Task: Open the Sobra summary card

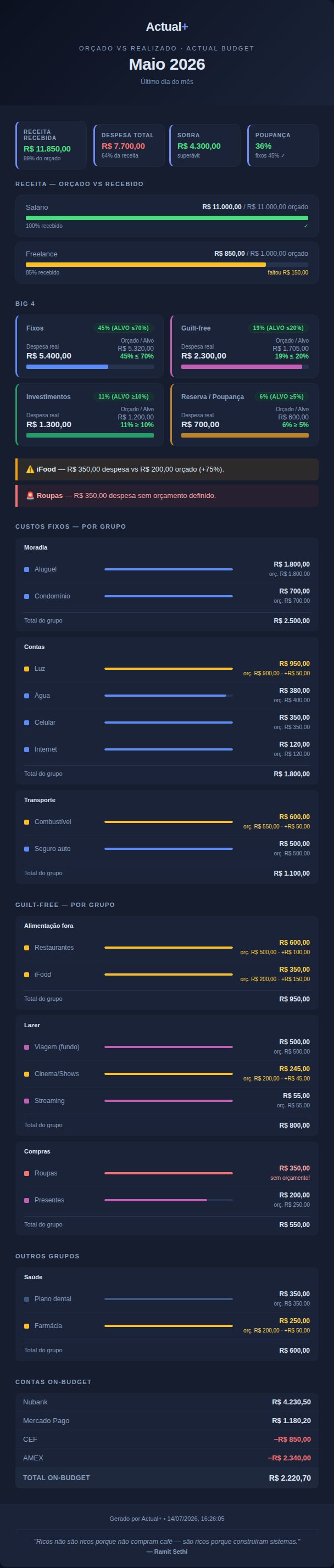Action: coord(205,145)
